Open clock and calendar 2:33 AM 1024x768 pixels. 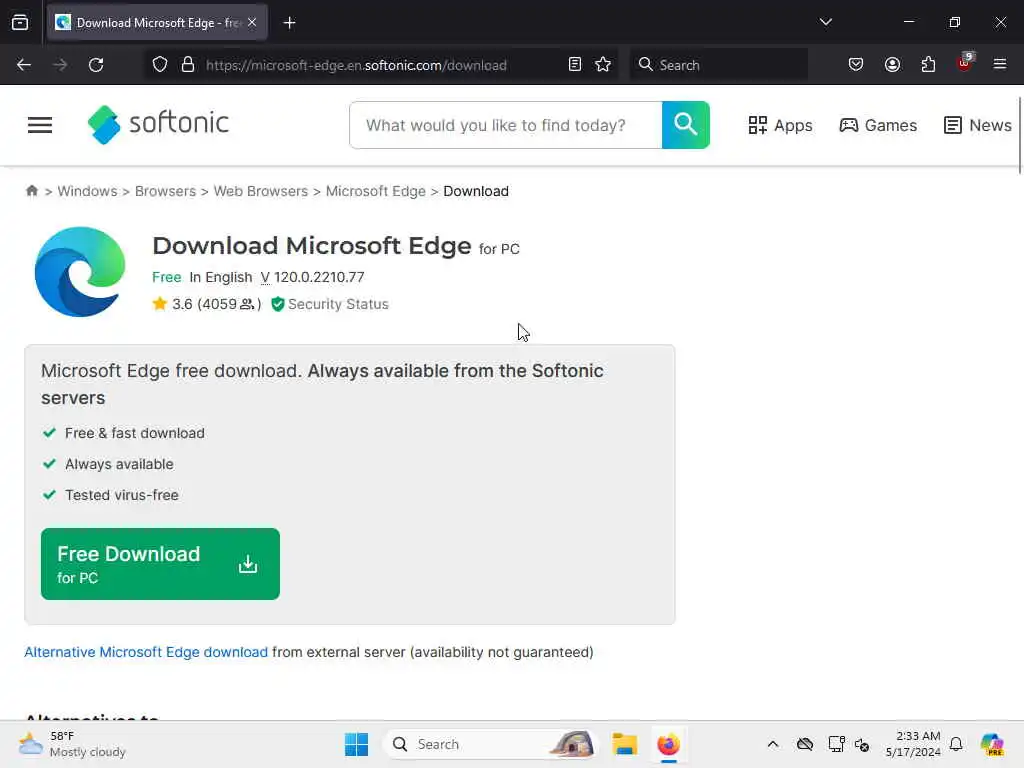913,744
